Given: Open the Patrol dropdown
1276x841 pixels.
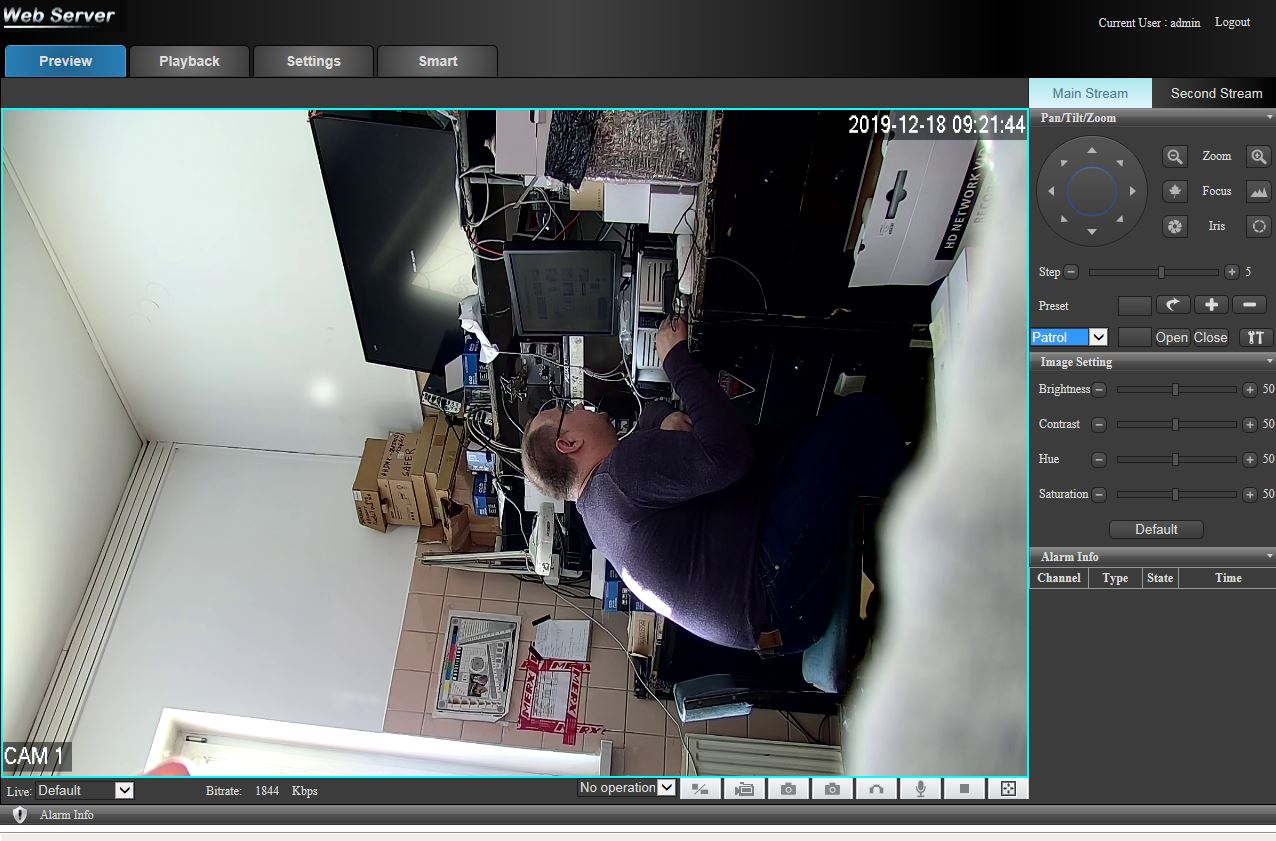Looking at the screenshot, I should click(1069, 337).
